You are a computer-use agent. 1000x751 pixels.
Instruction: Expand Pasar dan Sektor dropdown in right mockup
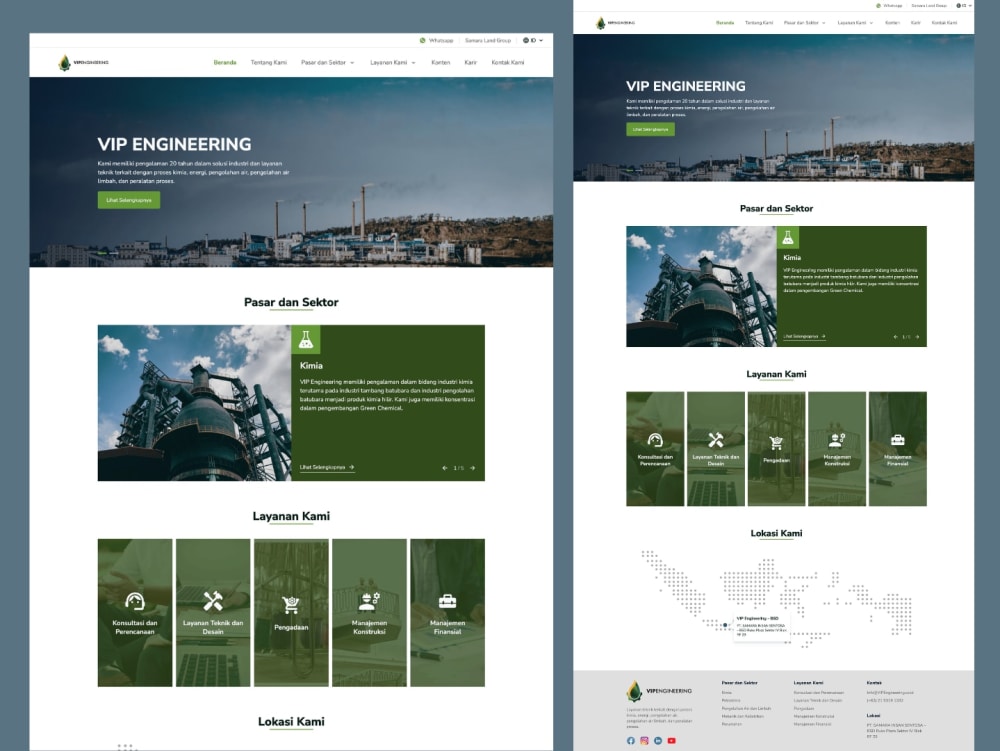pos(805,23)
